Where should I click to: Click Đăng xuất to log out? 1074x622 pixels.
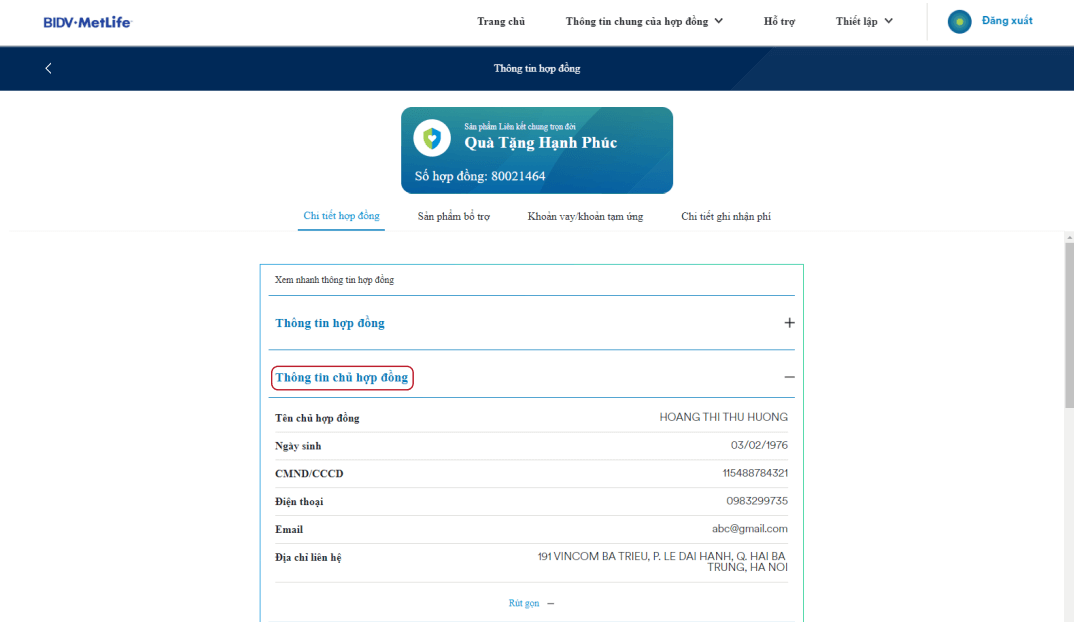coord(1007,21)
